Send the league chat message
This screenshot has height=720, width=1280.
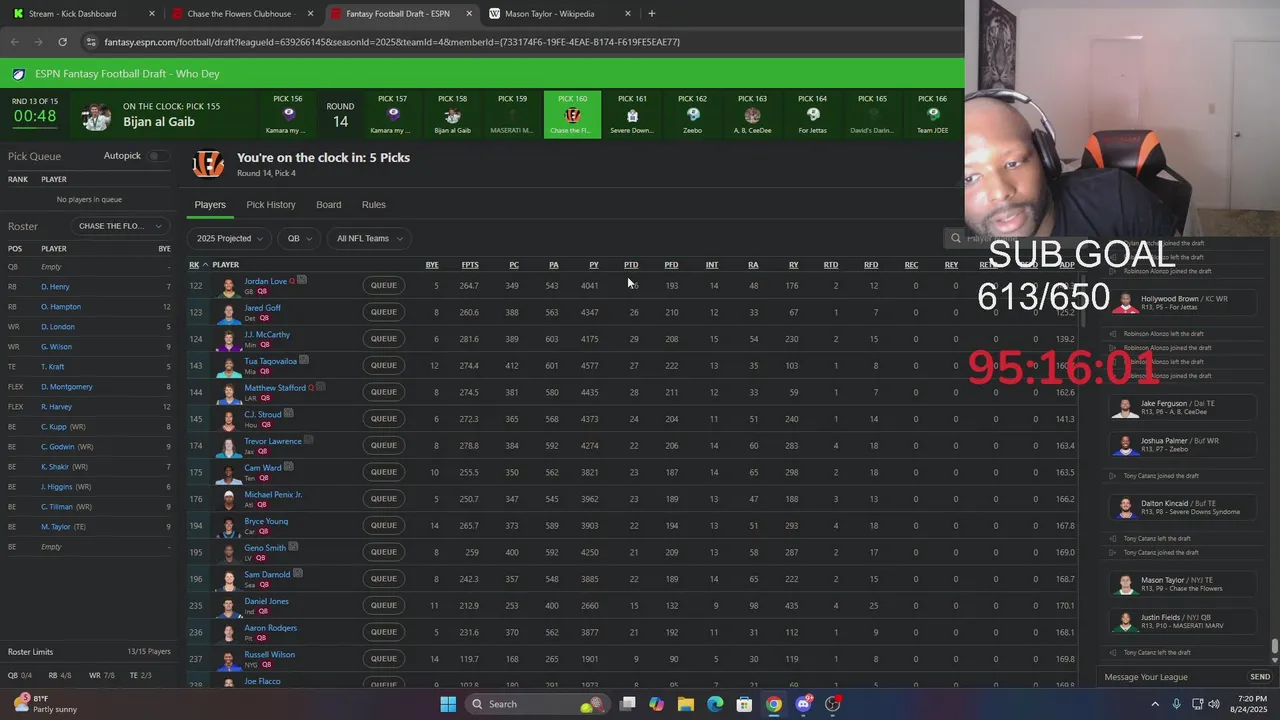tap(1260, 677)
